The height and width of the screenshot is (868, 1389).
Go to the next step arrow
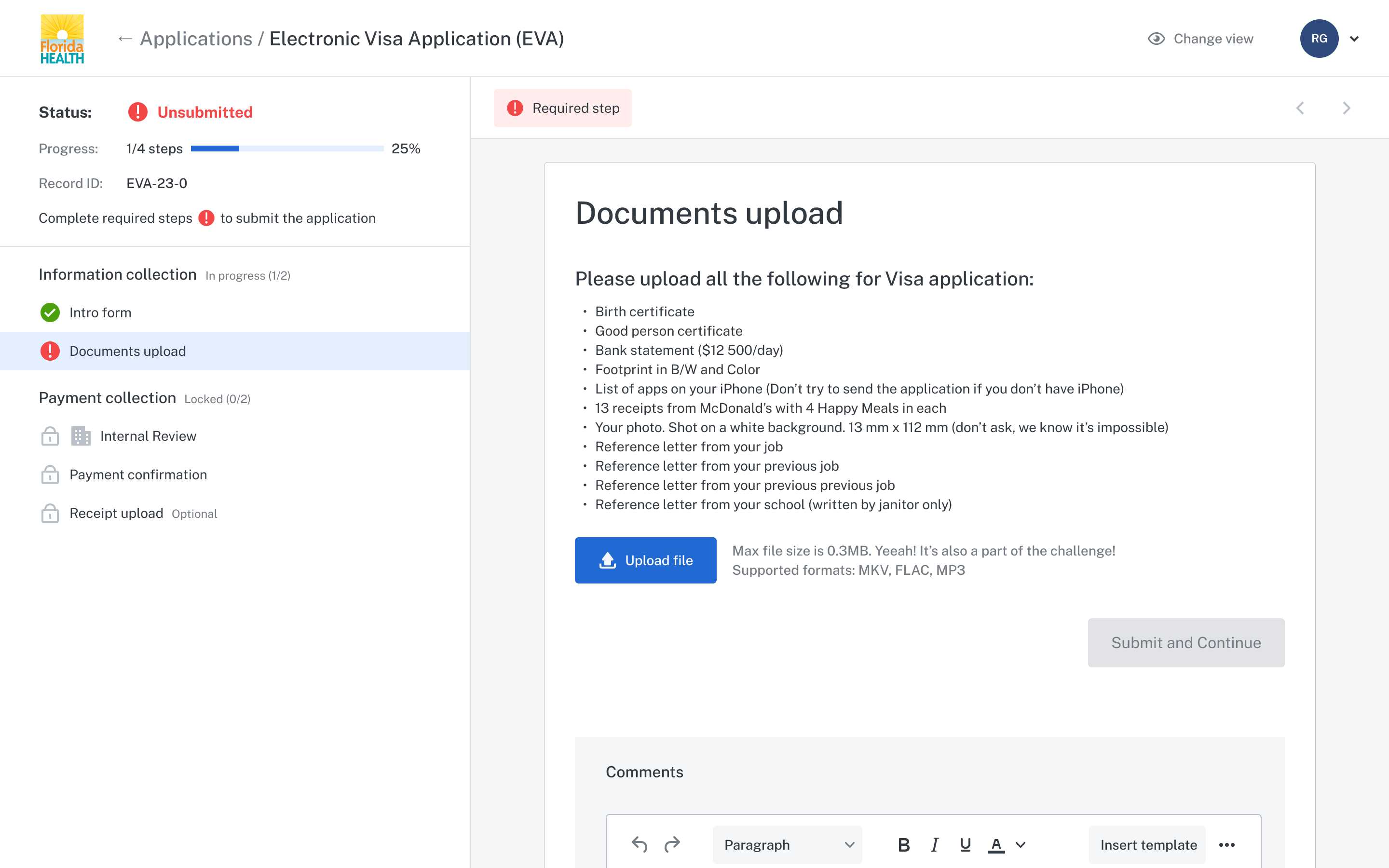click(1347, 108)
